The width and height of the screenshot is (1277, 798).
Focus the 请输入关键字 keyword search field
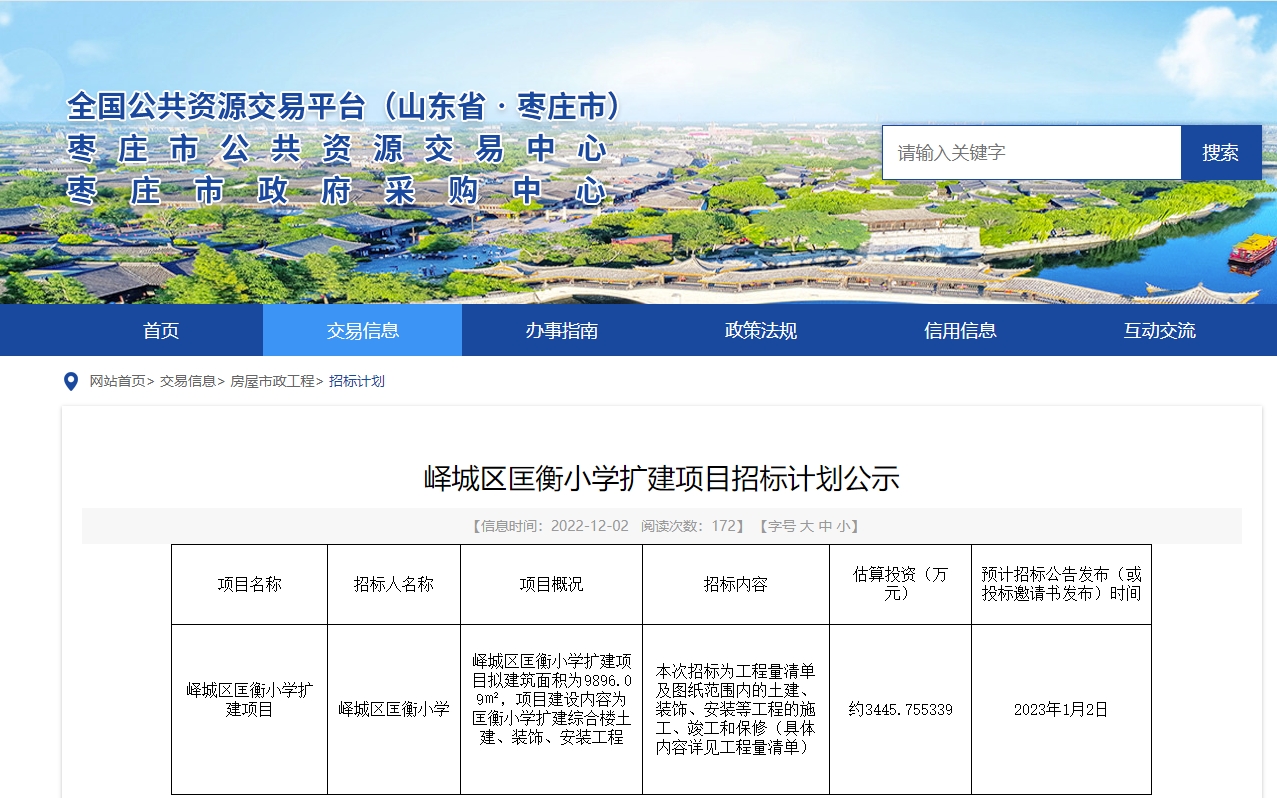[x=1031, y=153]
